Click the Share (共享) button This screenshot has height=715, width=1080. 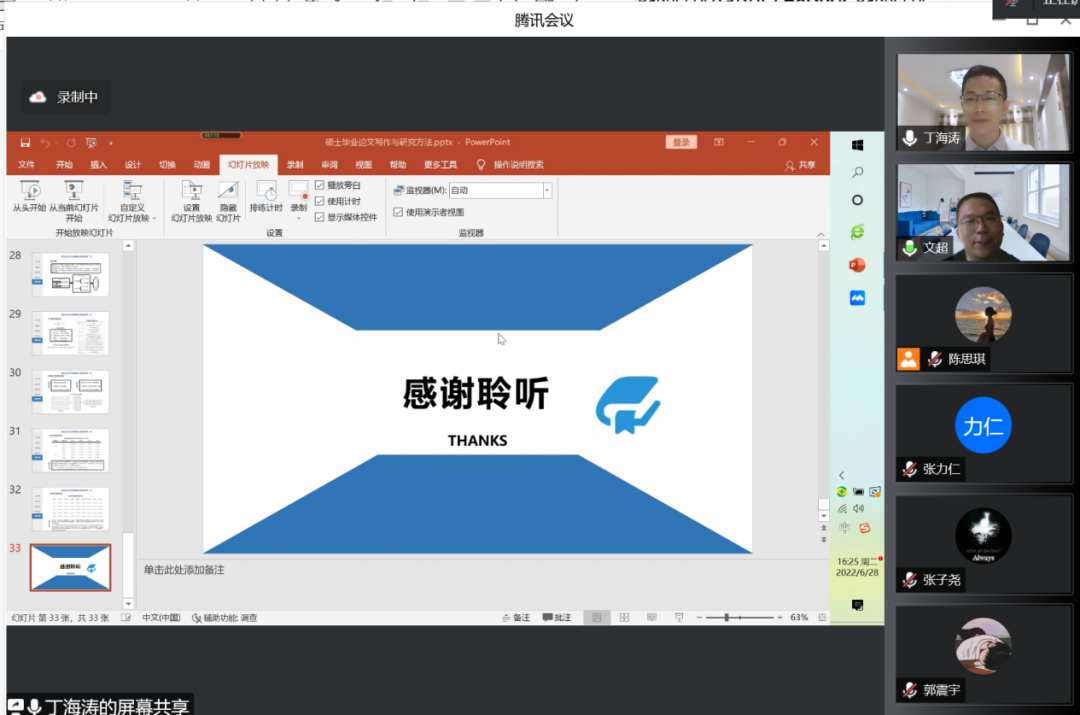[800, 165]
